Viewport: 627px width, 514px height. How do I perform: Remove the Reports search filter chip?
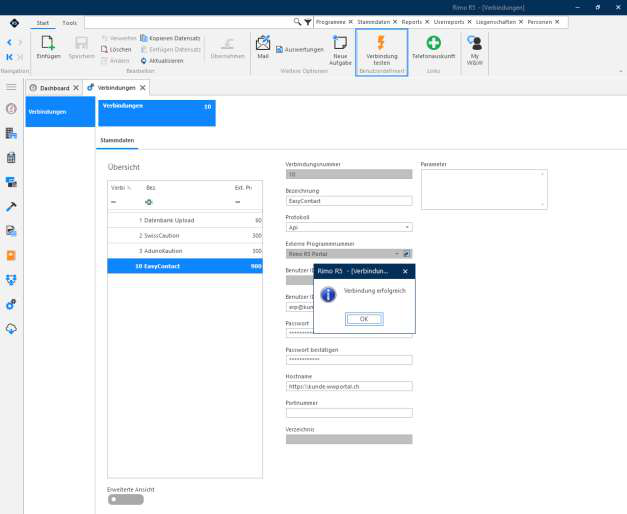coord(427,22)
